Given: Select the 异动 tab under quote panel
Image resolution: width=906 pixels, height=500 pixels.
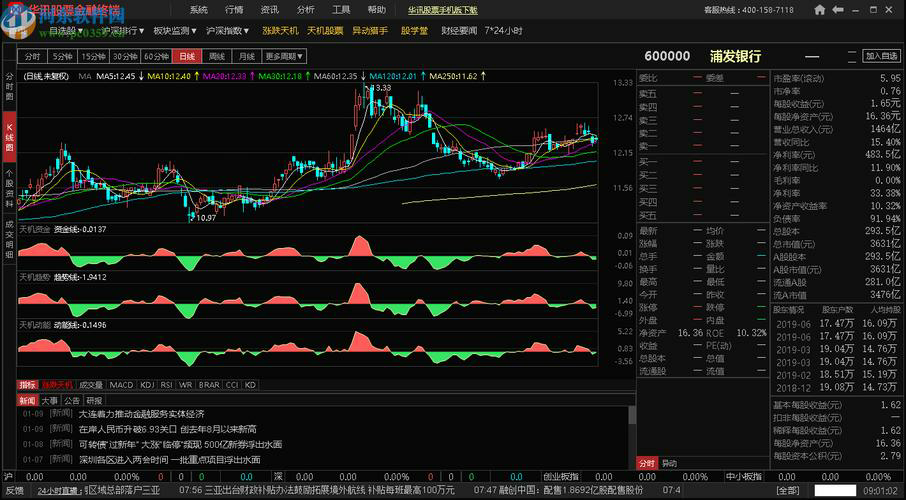Looking at the screenshot, I should coord(669,463).
